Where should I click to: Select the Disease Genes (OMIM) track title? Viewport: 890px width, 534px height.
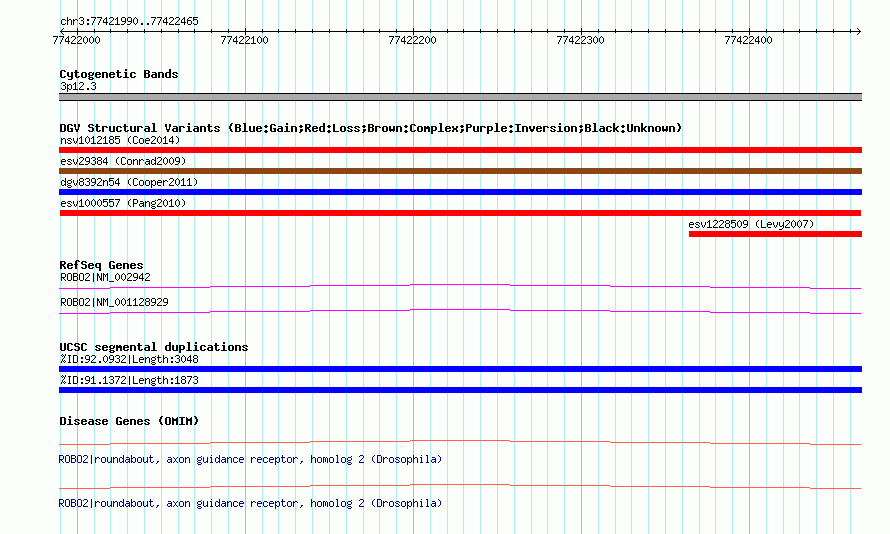[x=129, y=421]
